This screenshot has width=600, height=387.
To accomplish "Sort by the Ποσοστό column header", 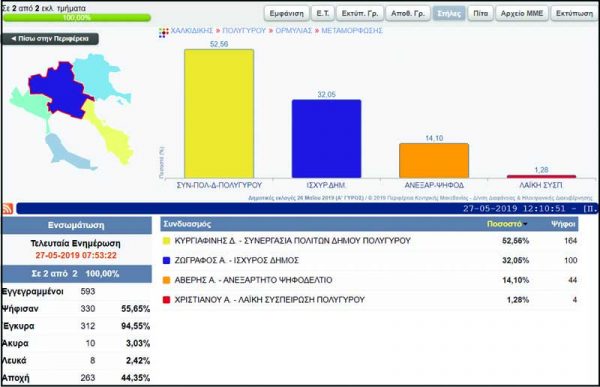I will click(504, 224).
